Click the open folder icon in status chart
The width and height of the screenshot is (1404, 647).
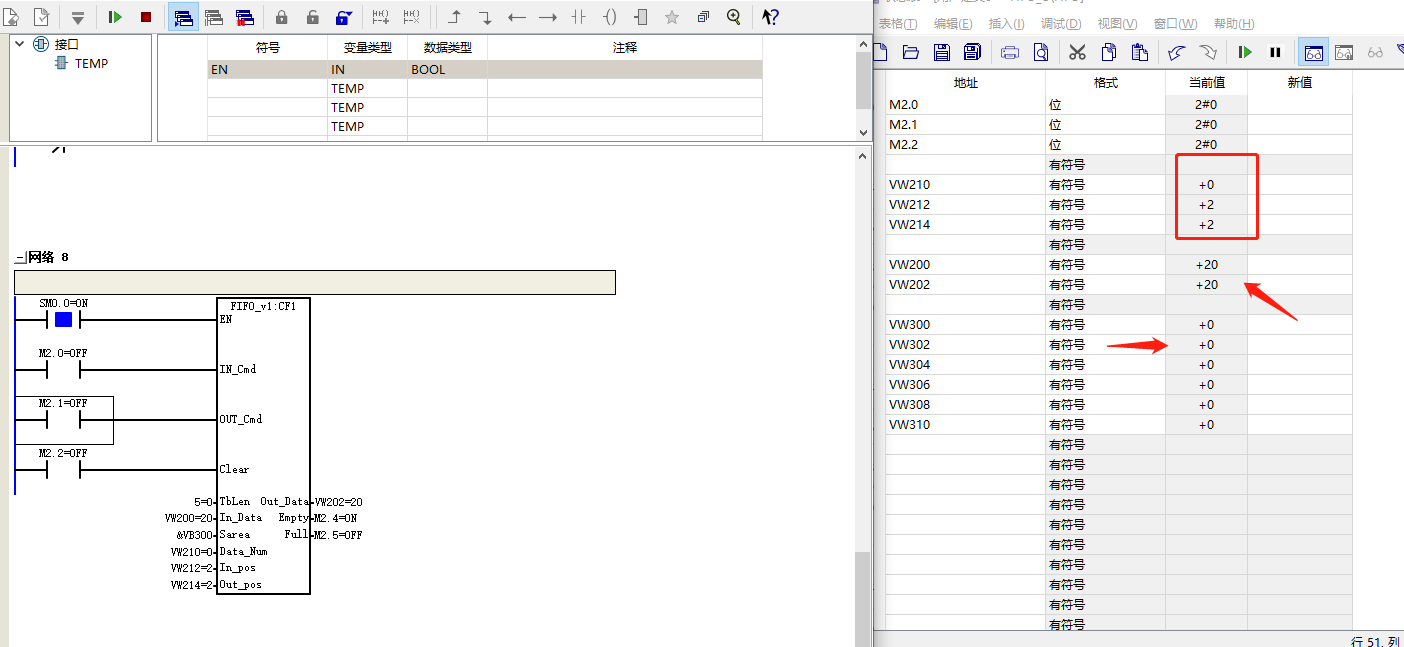(910, 52)
